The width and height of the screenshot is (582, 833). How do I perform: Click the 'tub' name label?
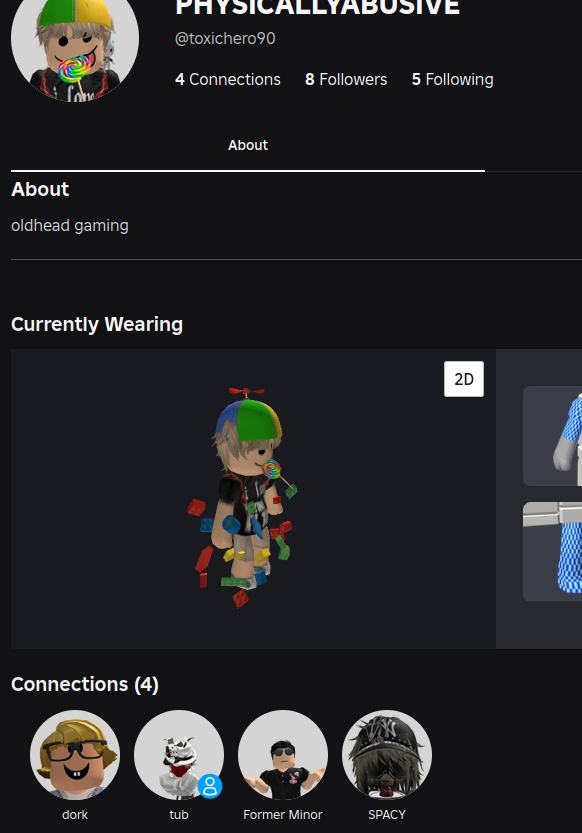click(179, 814)
